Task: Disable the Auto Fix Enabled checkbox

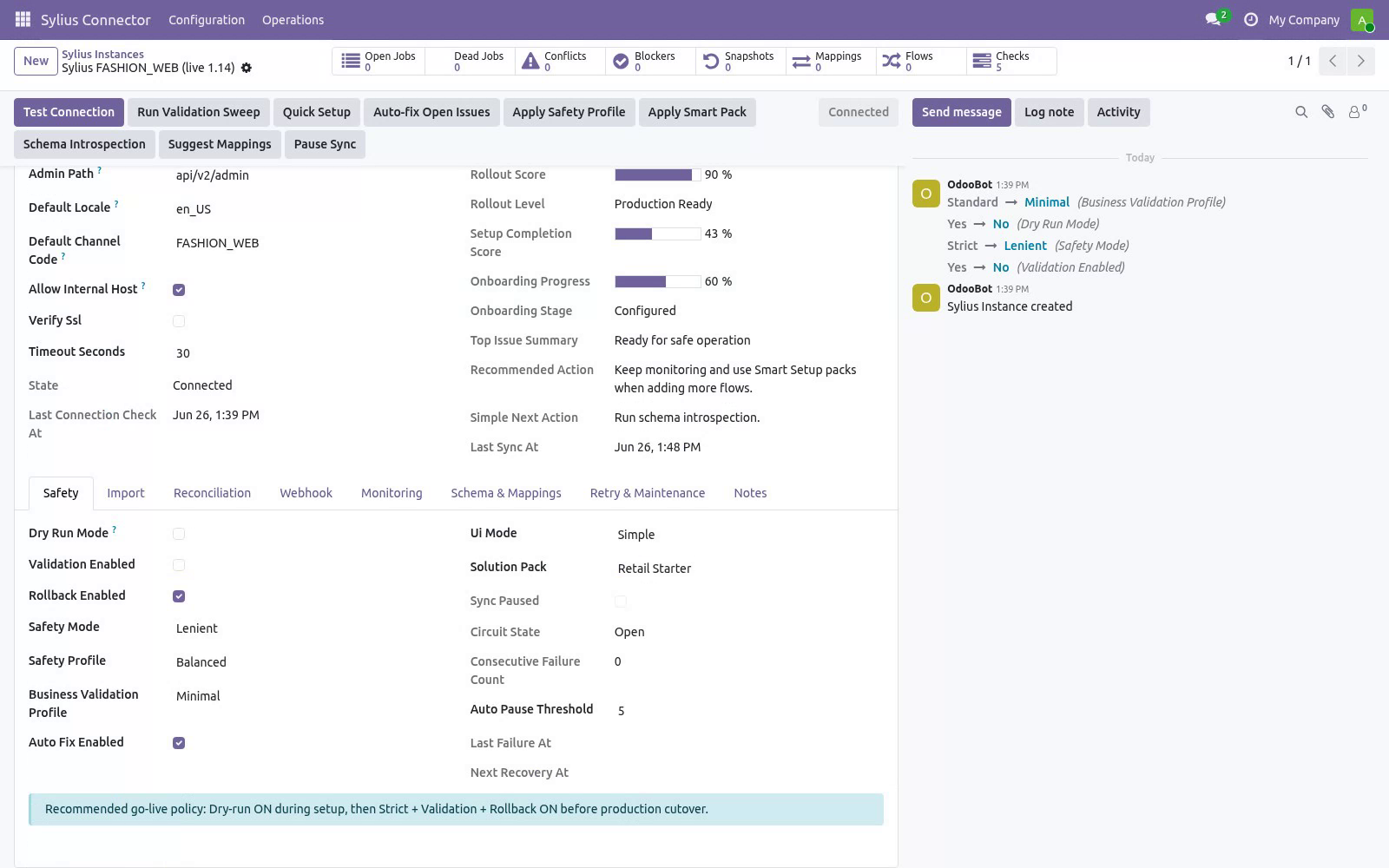Action: click(x=179, y=743)
